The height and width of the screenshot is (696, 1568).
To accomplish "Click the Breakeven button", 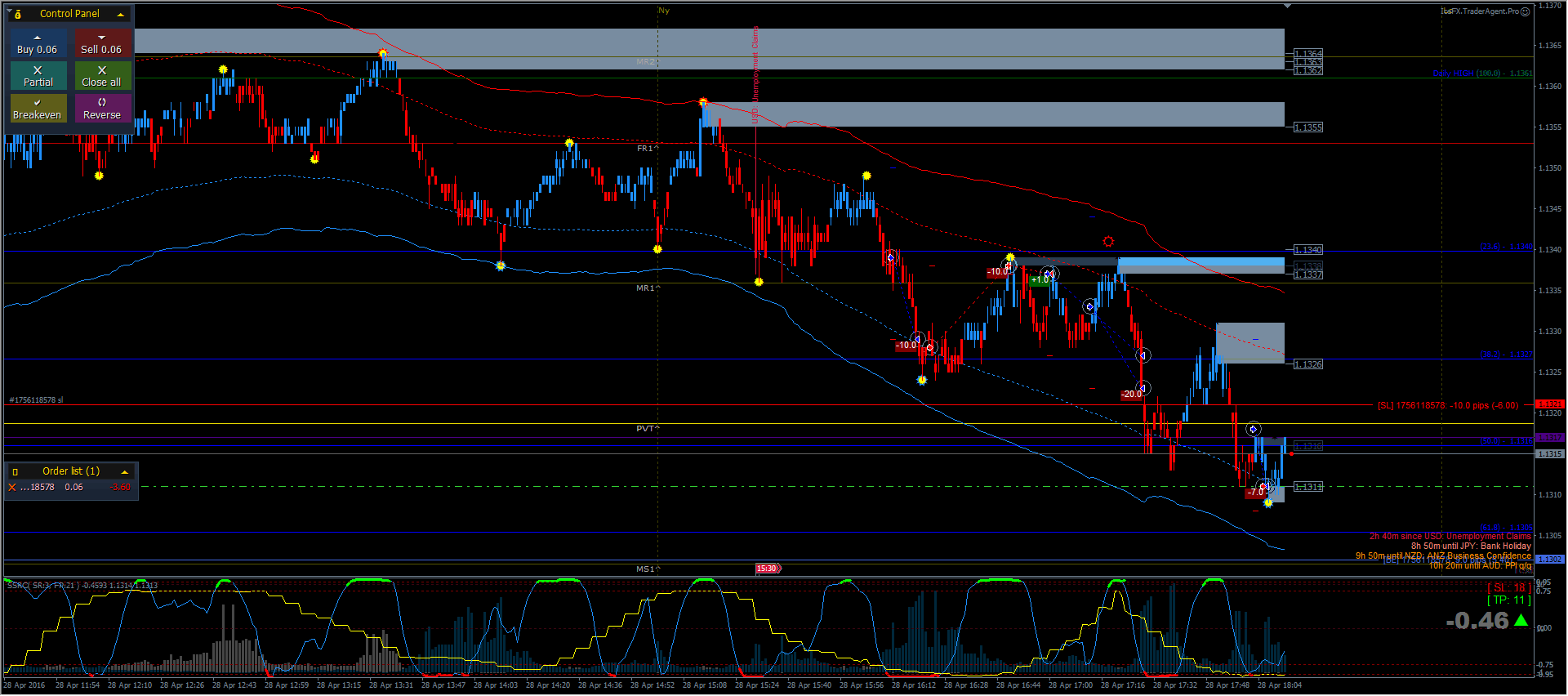I will click(x=38, y=109).
